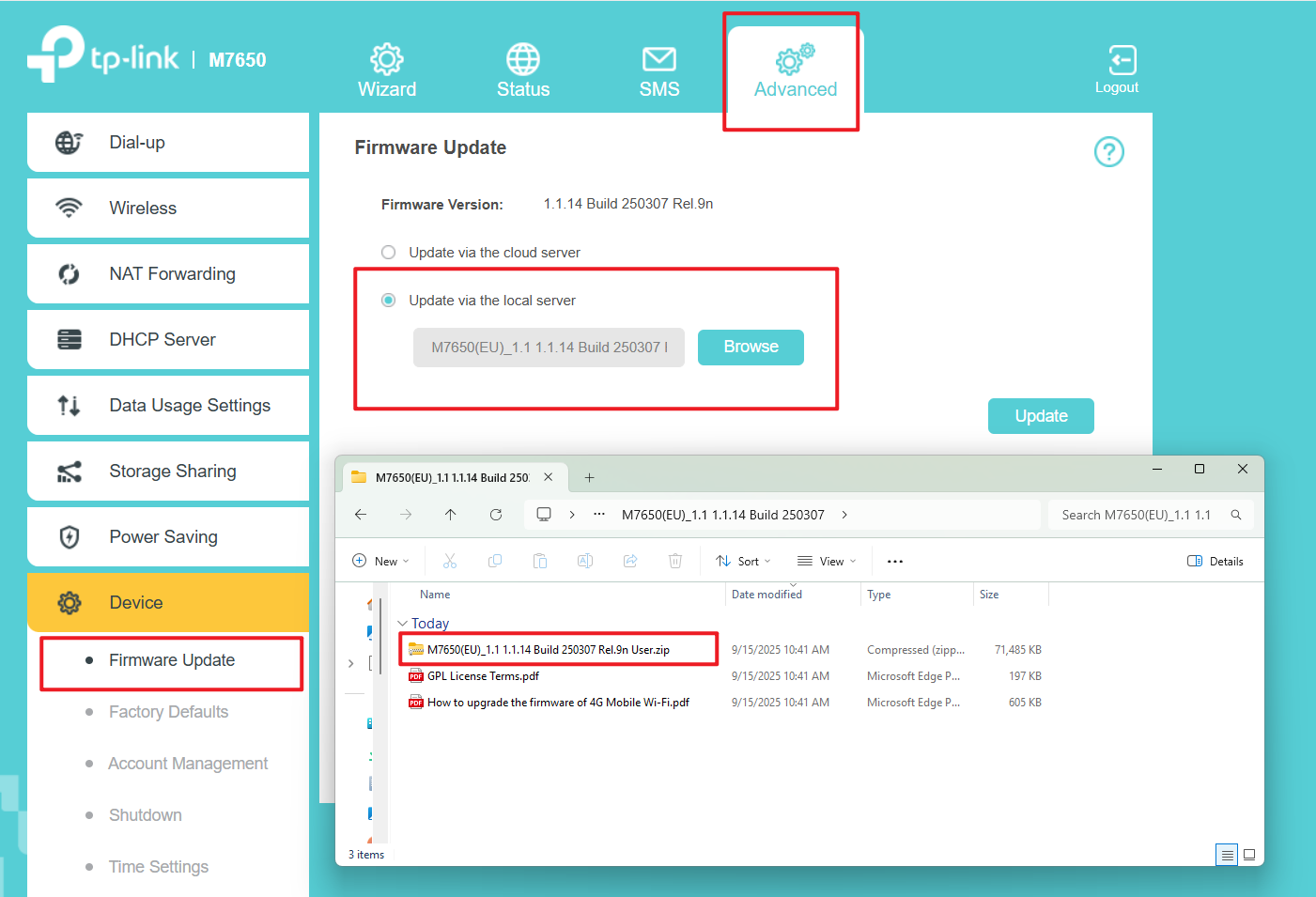This screenshot has width=1316, height=897.
Task: Open the SMS envelope icon
Action: pos(658,60)
